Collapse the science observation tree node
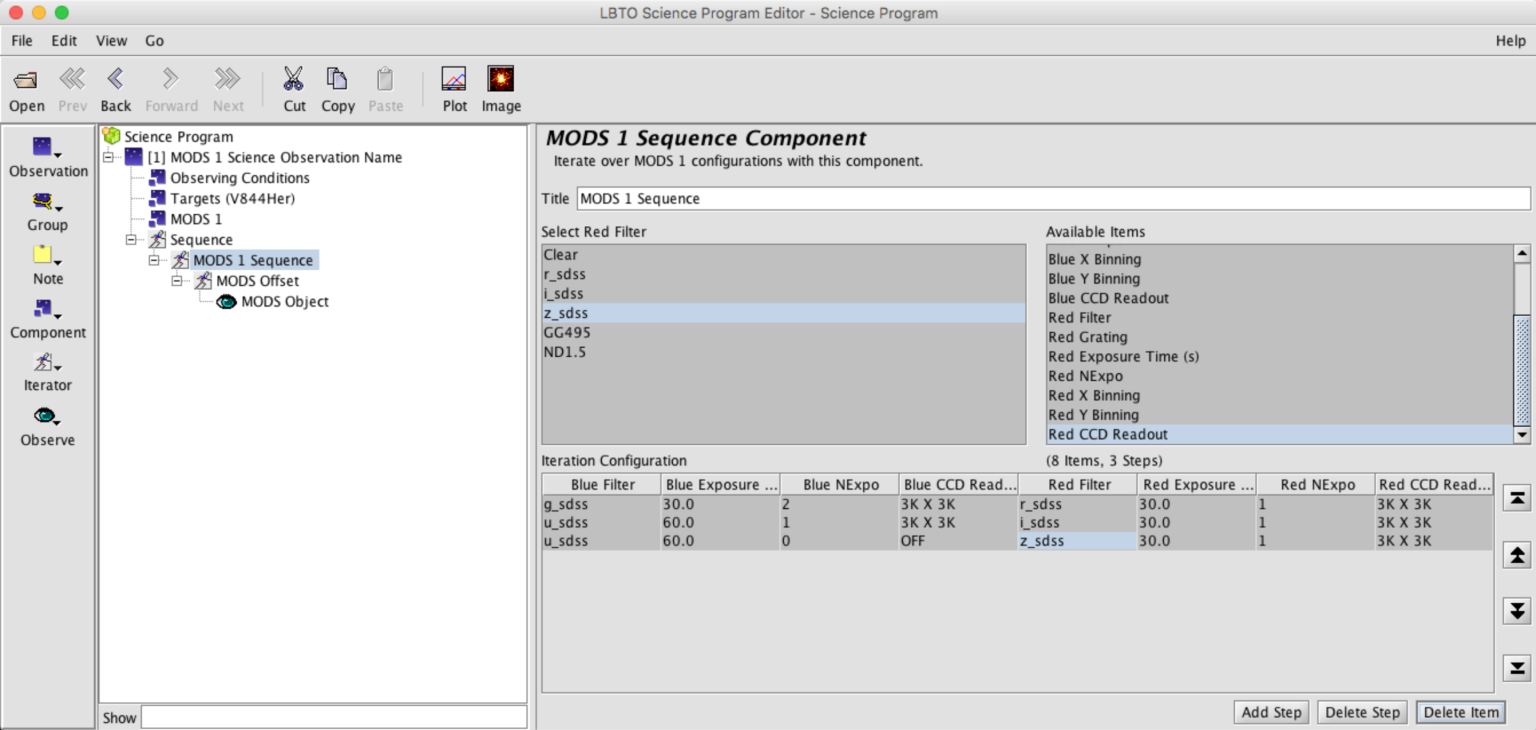Screen dimensions: 1536x730 [108, 157]
